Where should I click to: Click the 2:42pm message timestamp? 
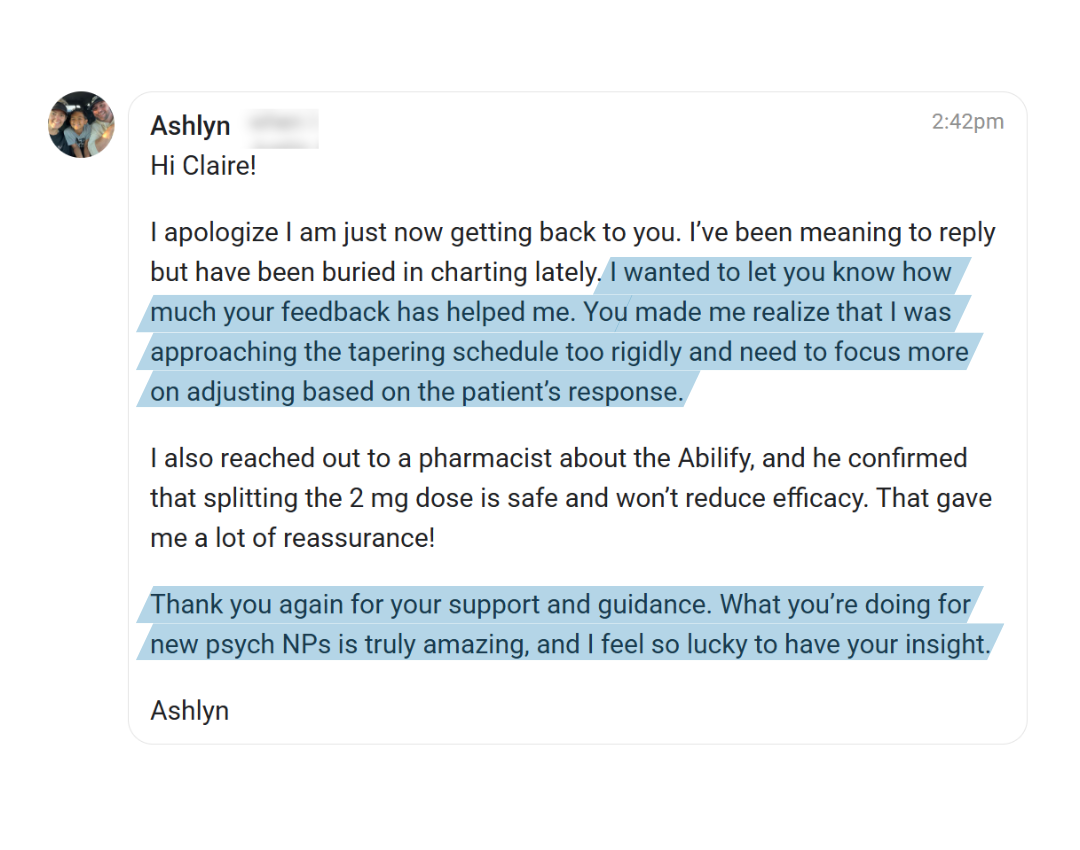pos(967,122)
